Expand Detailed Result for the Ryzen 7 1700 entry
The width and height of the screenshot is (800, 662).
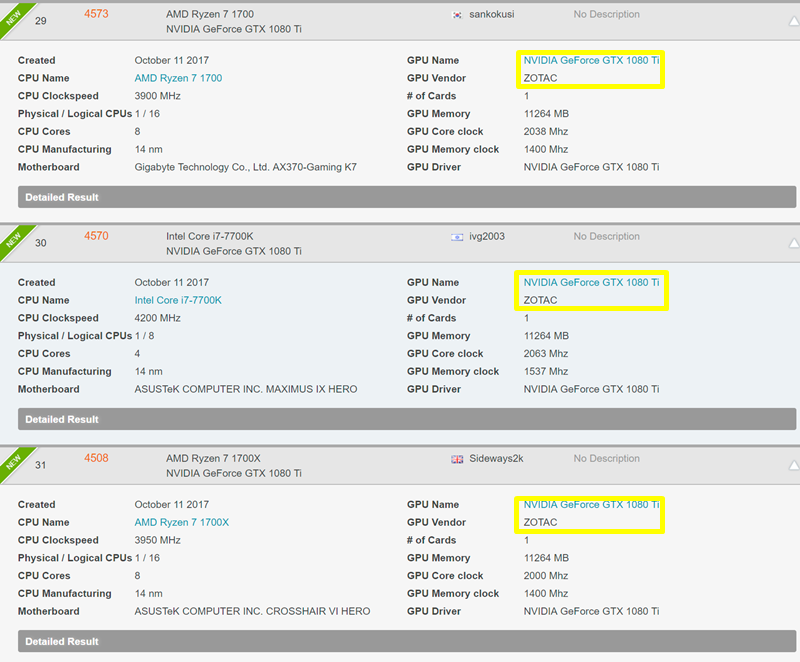[x=407, y=197]
